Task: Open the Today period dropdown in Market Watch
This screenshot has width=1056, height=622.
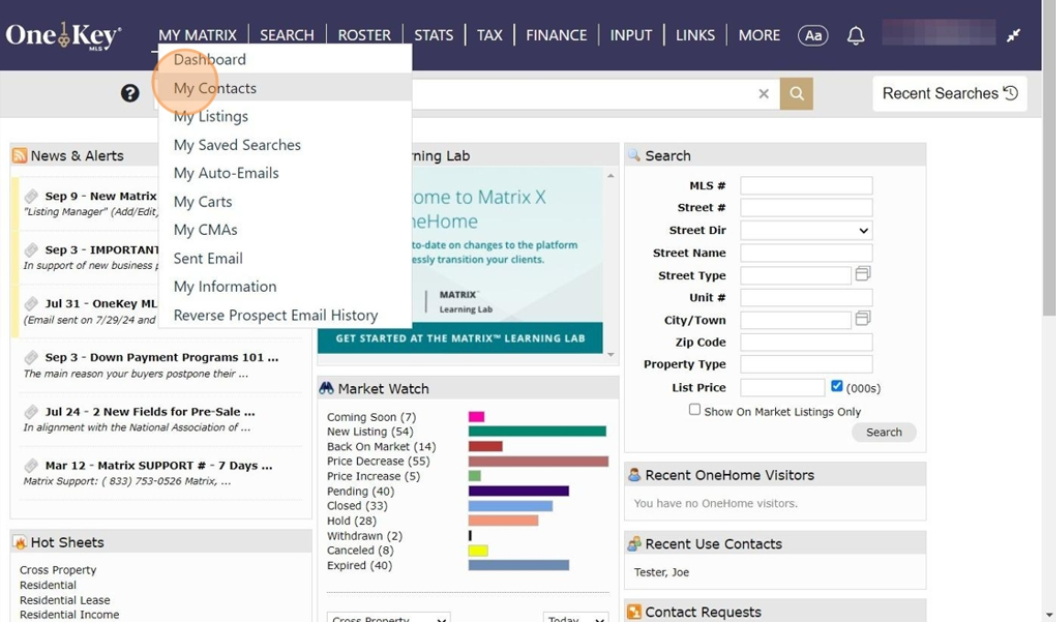Action: point(576,617)
